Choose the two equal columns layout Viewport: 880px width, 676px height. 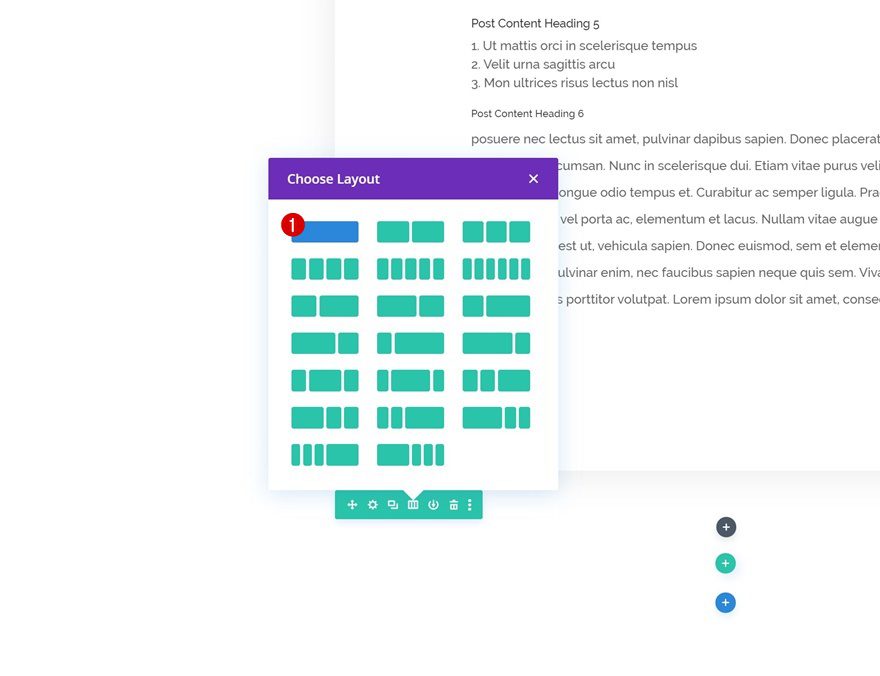tap(410, 231)
